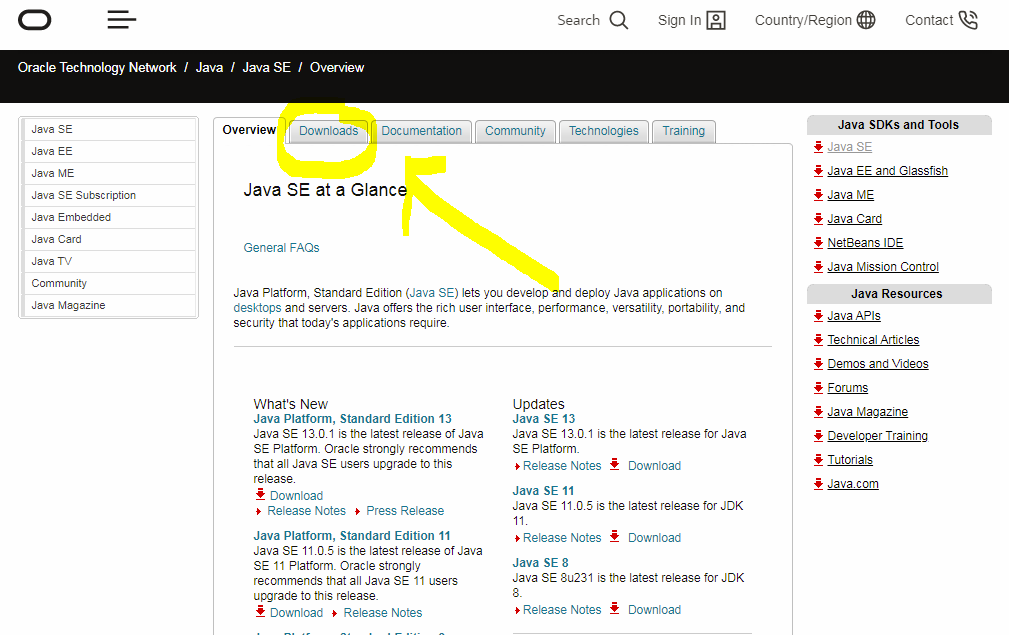Image resolution: width=1009 pixels, height=635 pixels.
Task: Open Java ME in left sidebar
Action: 109,173
